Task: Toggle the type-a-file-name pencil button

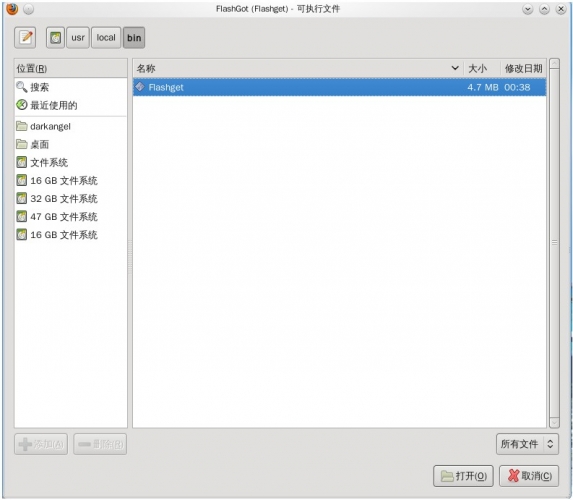Action: 25,38
